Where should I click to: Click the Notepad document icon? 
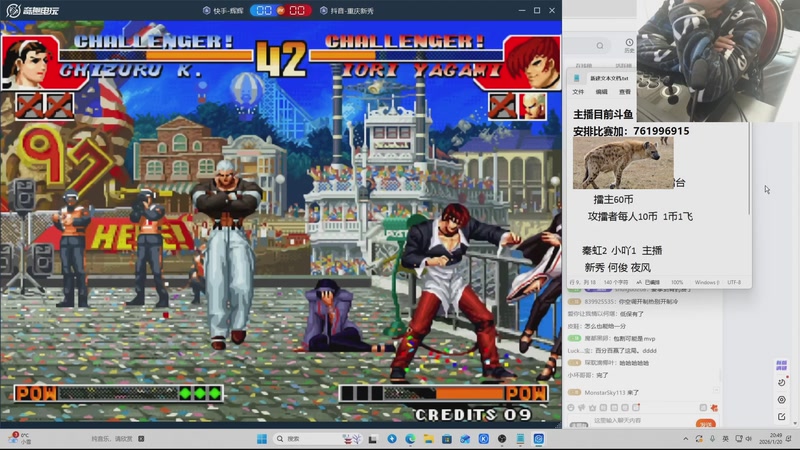point(577,78)
